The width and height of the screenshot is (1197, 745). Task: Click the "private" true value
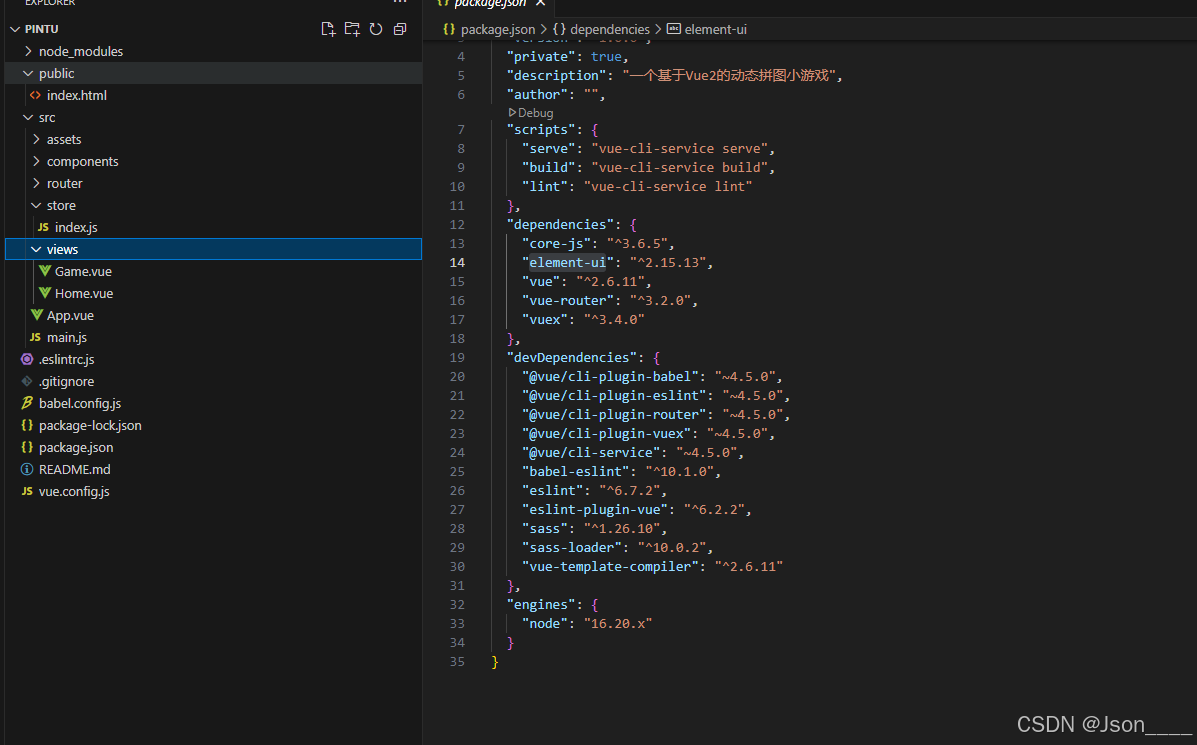pos(606,56)
